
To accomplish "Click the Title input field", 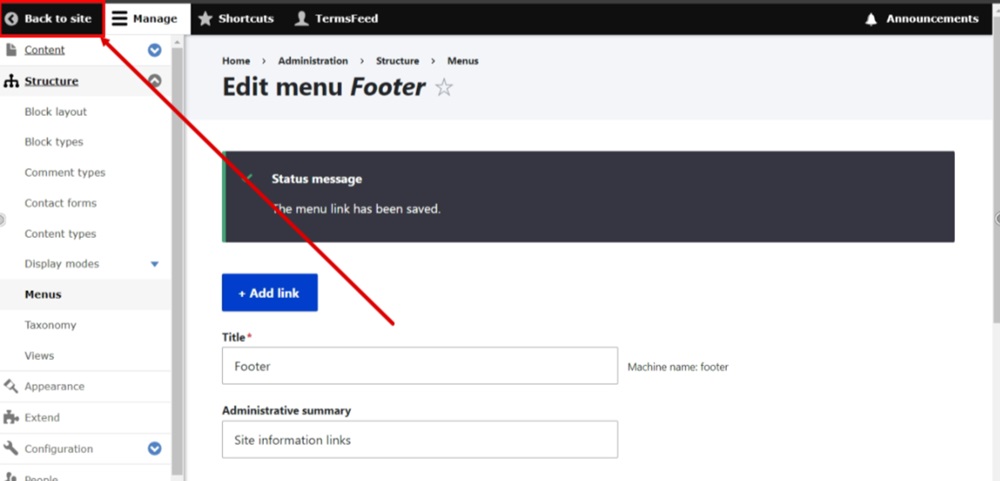I will [x=420, y=366].
